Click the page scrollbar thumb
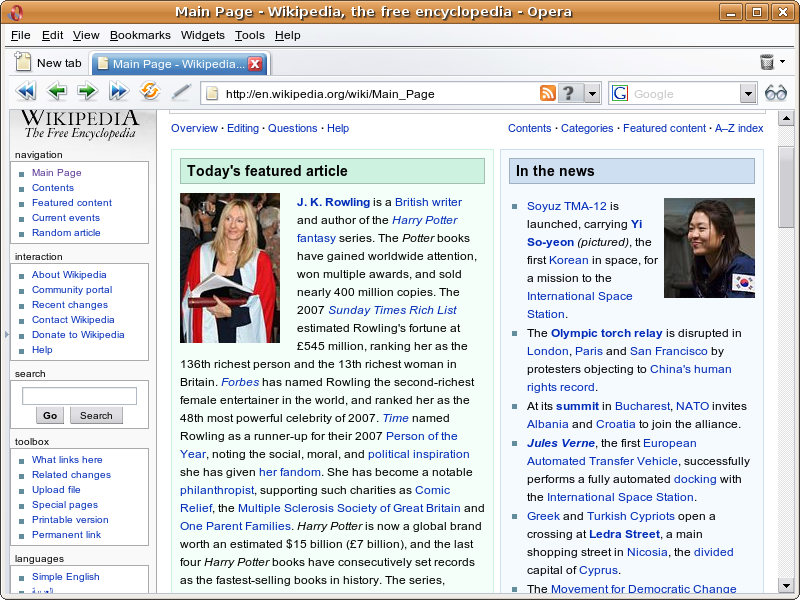Image resolution: width=800 pixels, height=600 pixels. point(786,186)
